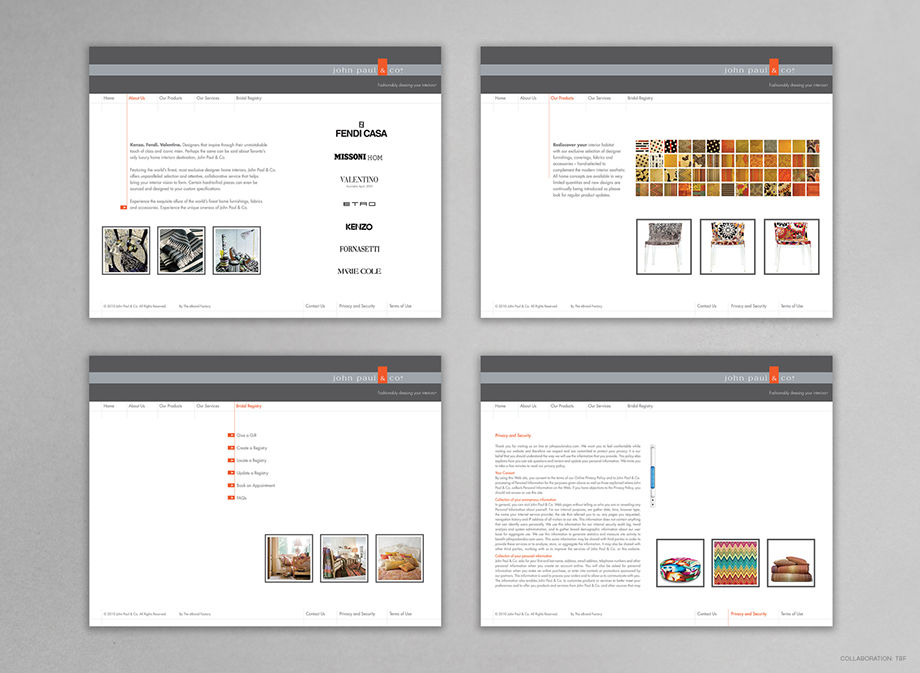Click the orange arrow beside Book an Appointment

click(231, 485)
